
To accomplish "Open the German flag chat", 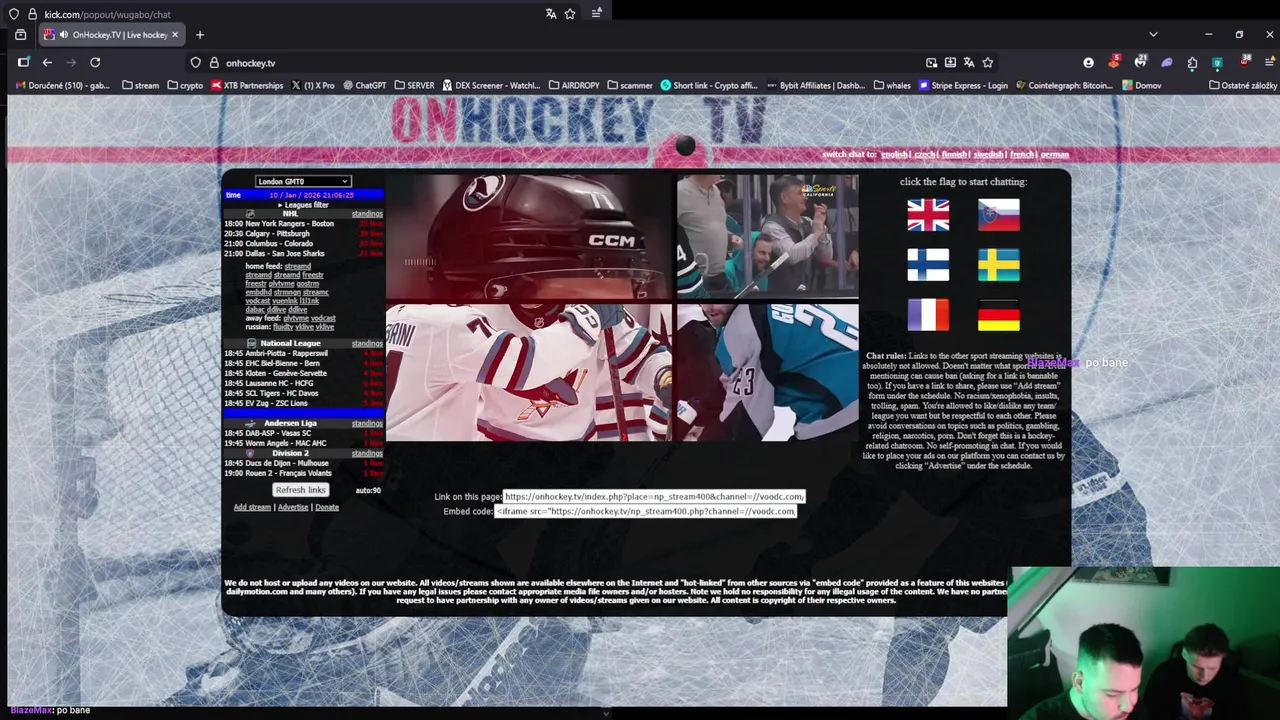I will (x=998, y=315).
